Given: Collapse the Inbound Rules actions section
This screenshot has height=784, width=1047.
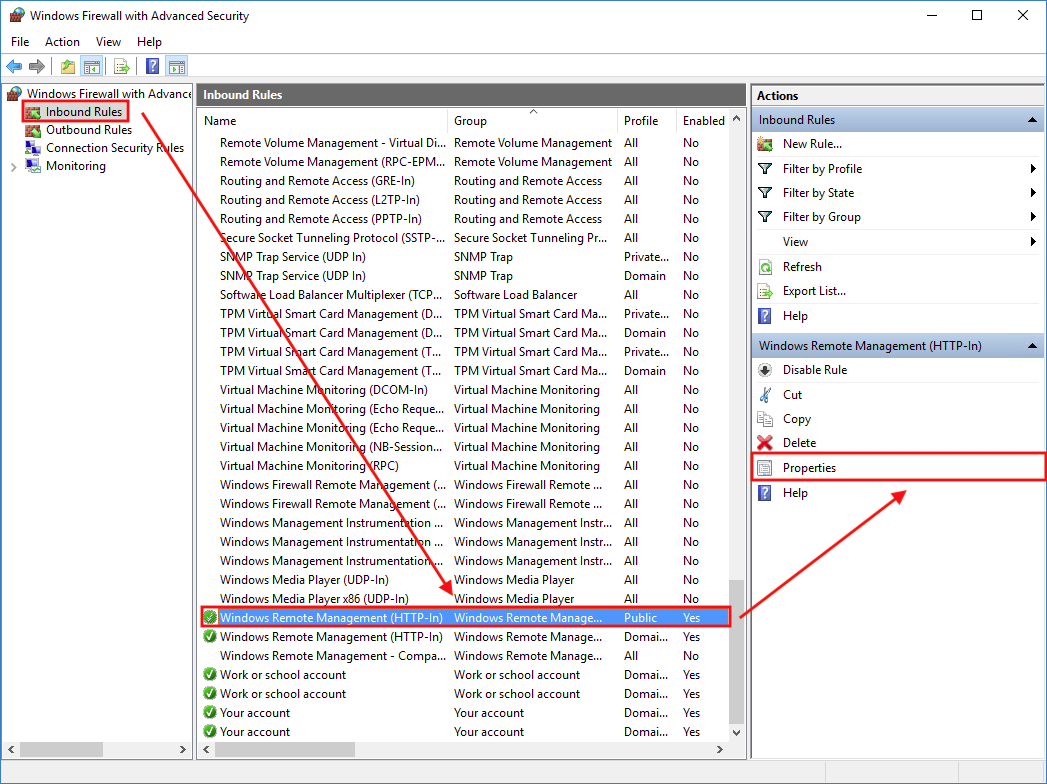Looking at the screenshot, I should click(x=1032, y=120).
